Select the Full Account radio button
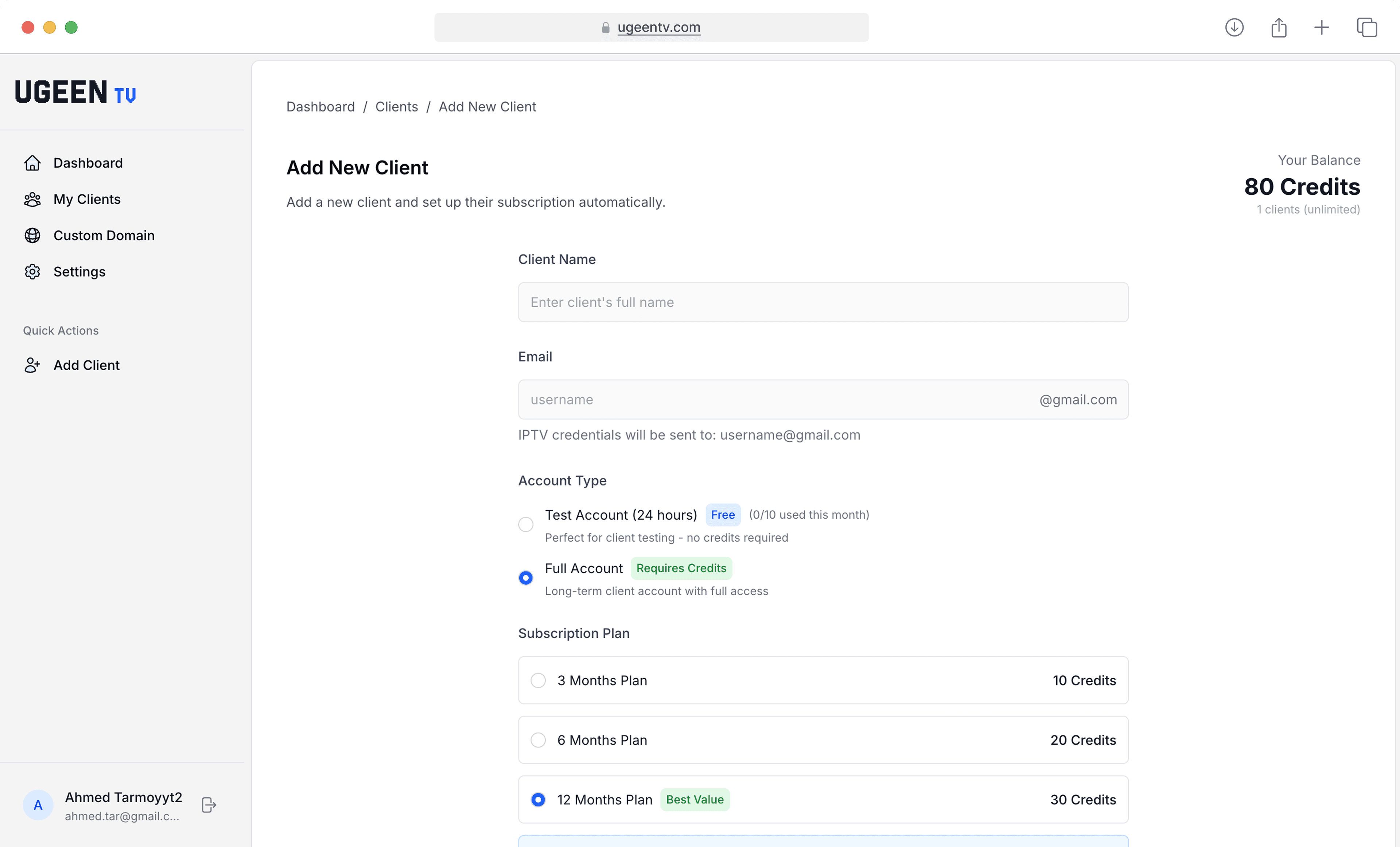The image size is (1400, 847). point(526,578)
